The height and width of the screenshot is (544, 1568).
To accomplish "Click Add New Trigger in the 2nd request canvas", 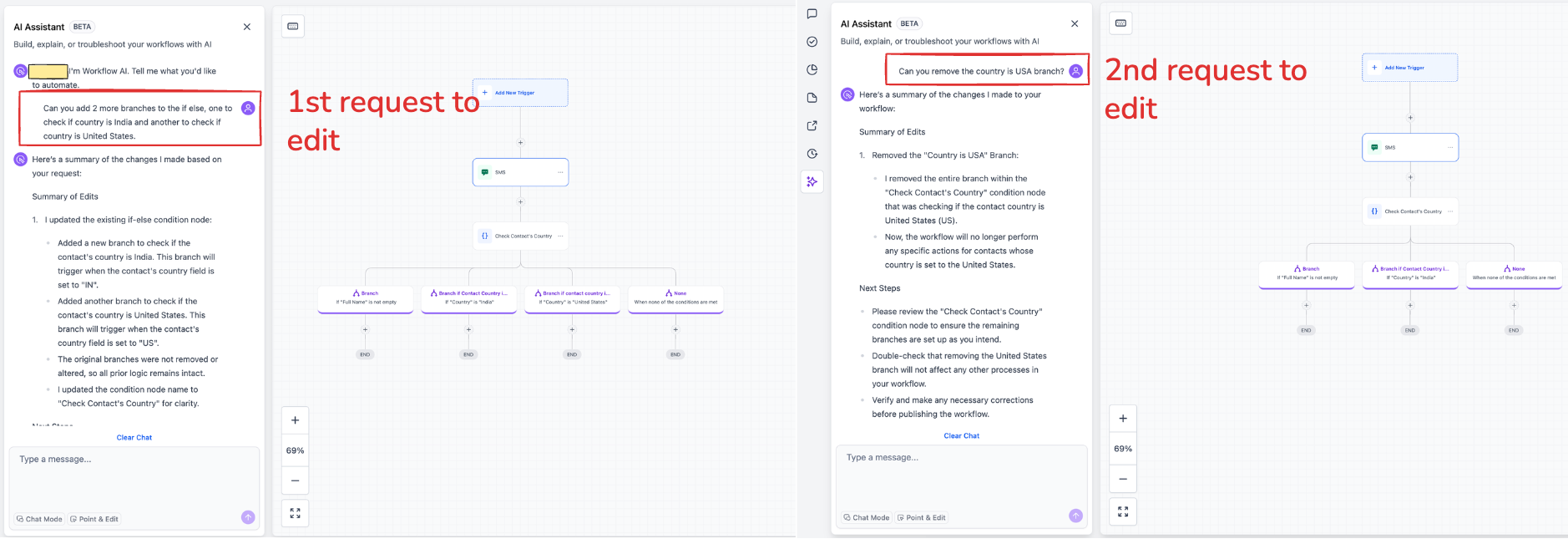I will pos(1409,68).
